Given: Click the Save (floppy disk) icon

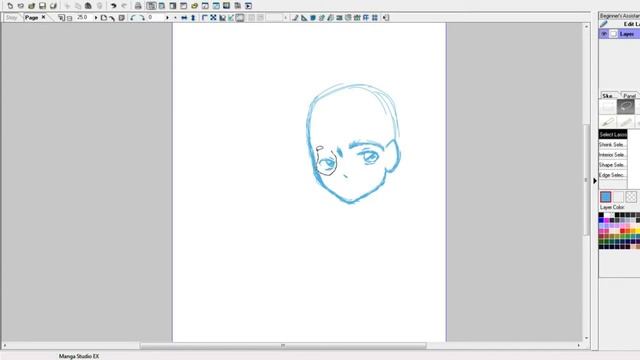Looking at the screenshot, I should [42, 6].
